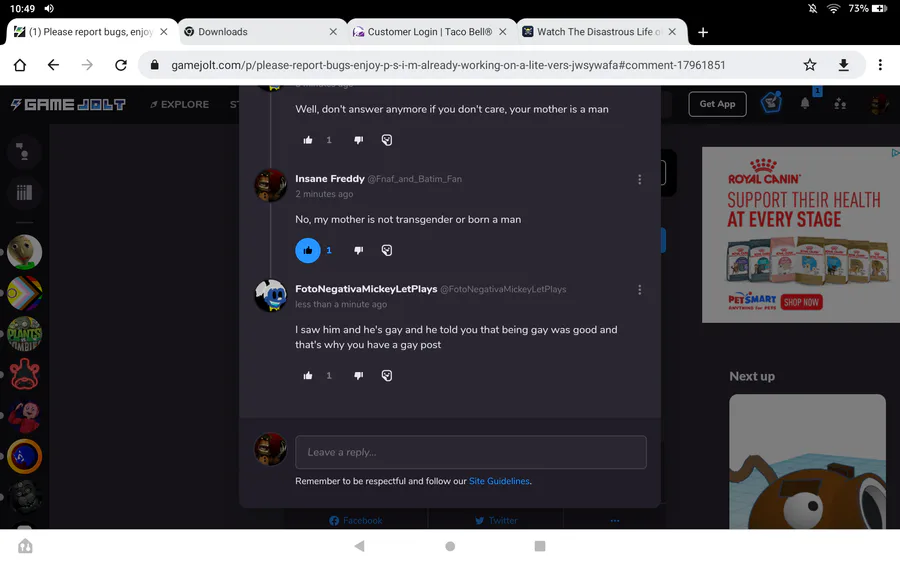900x563 pixels.
Task: Open the Royal Canin advertisement
Action: 801,235
